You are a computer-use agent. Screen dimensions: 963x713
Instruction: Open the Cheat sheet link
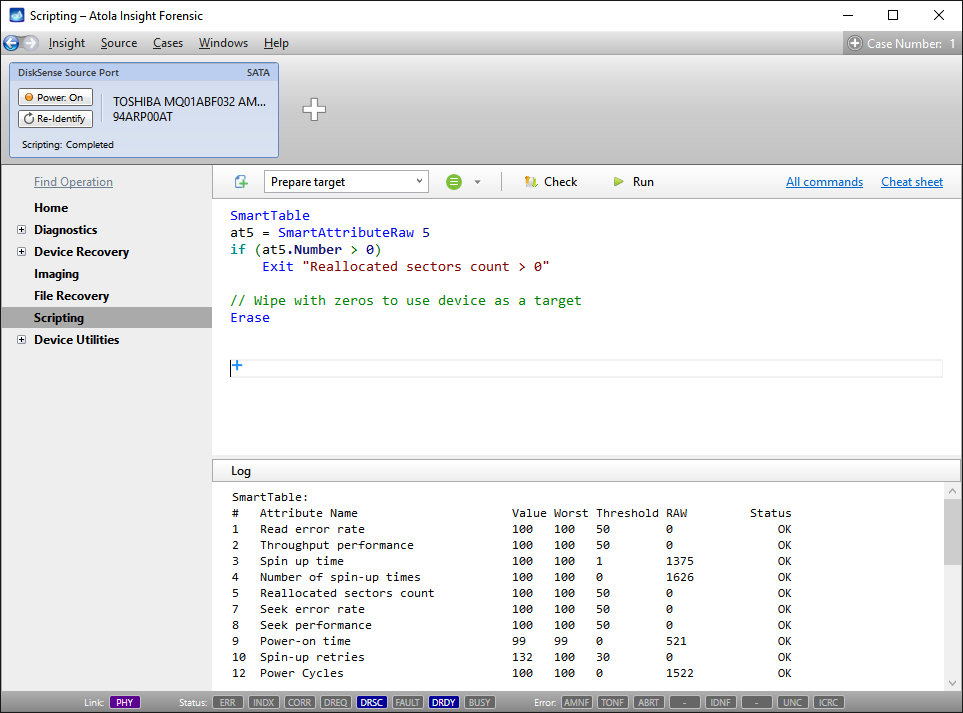click(912, 182)
